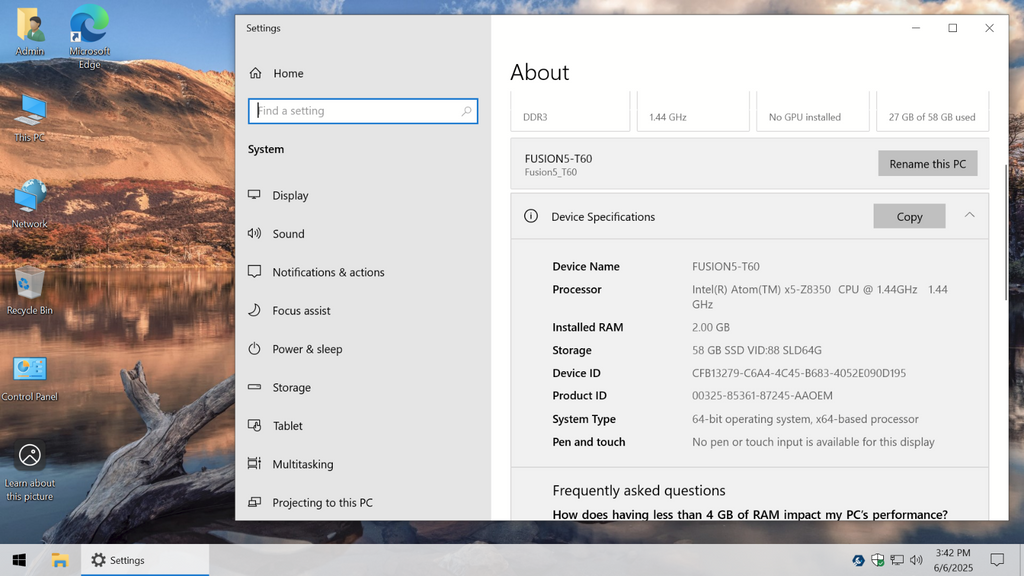Open File Explorer from taskbar
This screenshot has height=576, width=1024.
59,560
